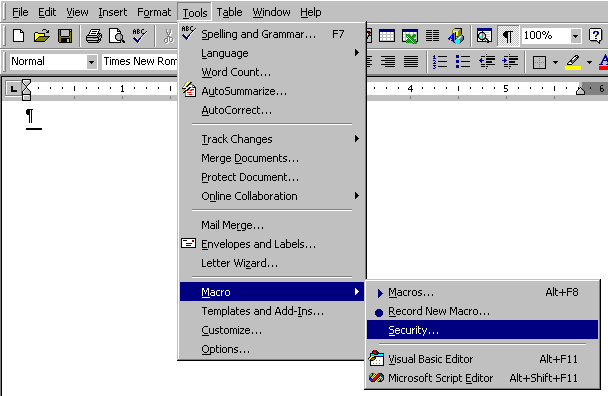Screen dimensions: 608x396
Task: Toggle the Bullets list icon
Action: pyautogui.click(x=463, y=62)
